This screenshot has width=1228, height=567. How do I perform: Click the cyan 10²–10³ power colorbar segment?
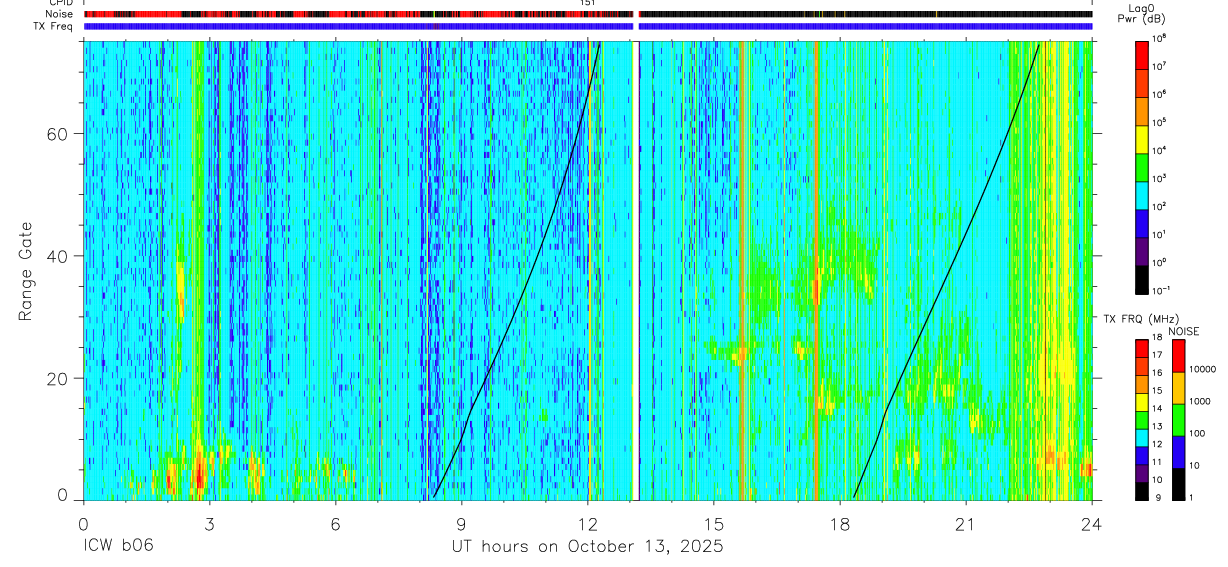(1141, 194)
